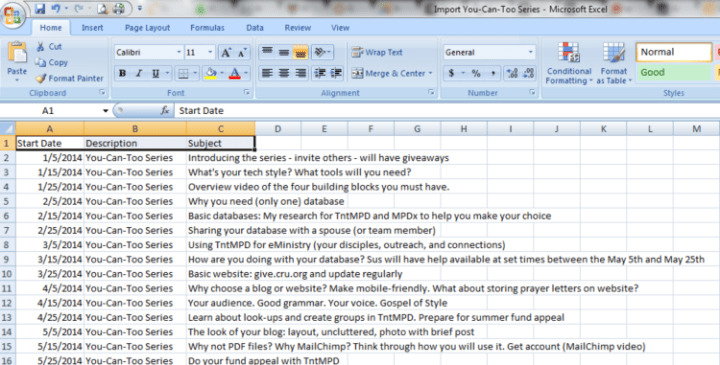Screen dimensions: 720x365
Task: Set Bottom Align vertical alignment
Action: [x=300, y=52]
